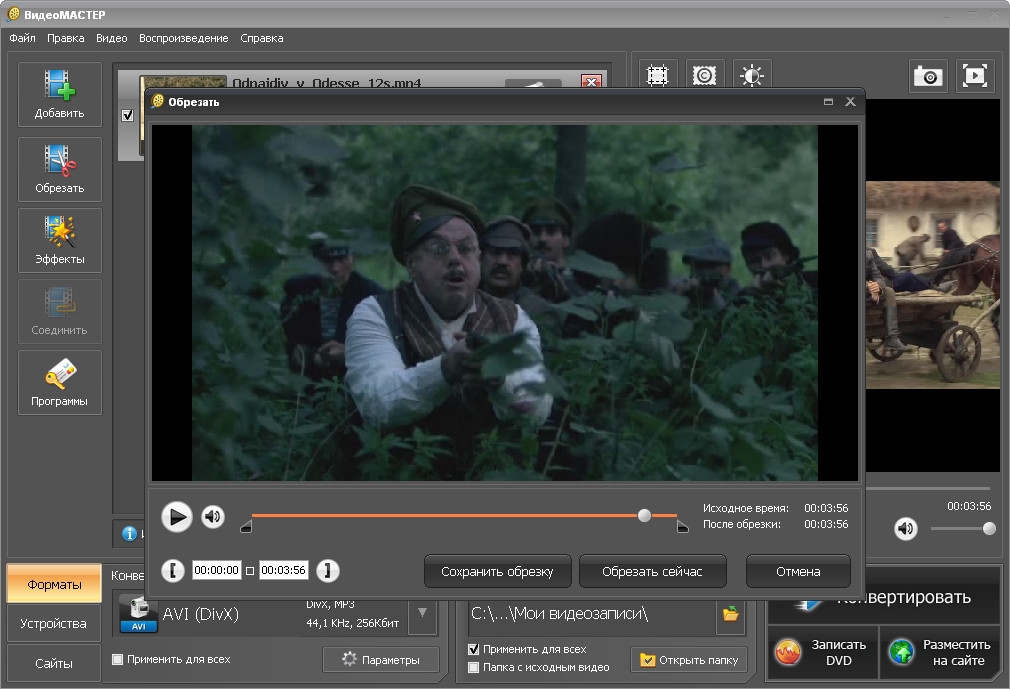The image size is (1010, 689).
Task: Open the Воспроизведение menu
Action: [x=183, y=38]
